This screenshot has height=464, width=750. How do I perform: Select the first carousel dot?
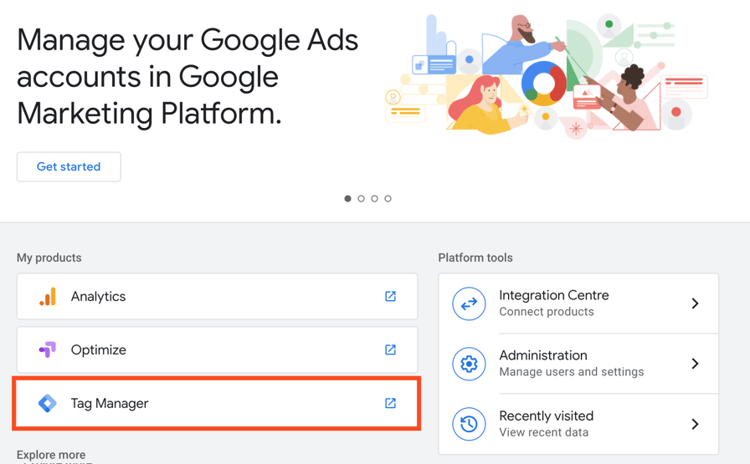tap(348, 199)
